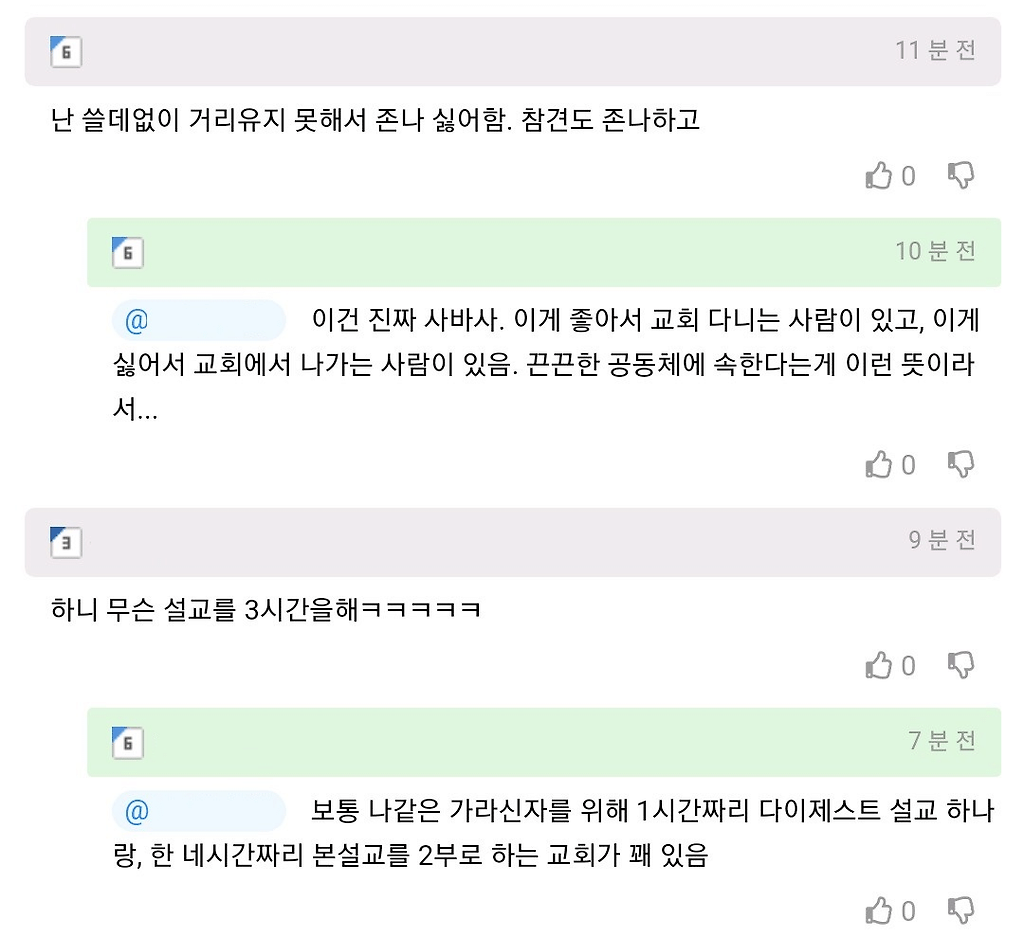Open level 6 badge on the 10 minutes ago reply
This screenshot has width=1024, height=937.
point(128,253)
